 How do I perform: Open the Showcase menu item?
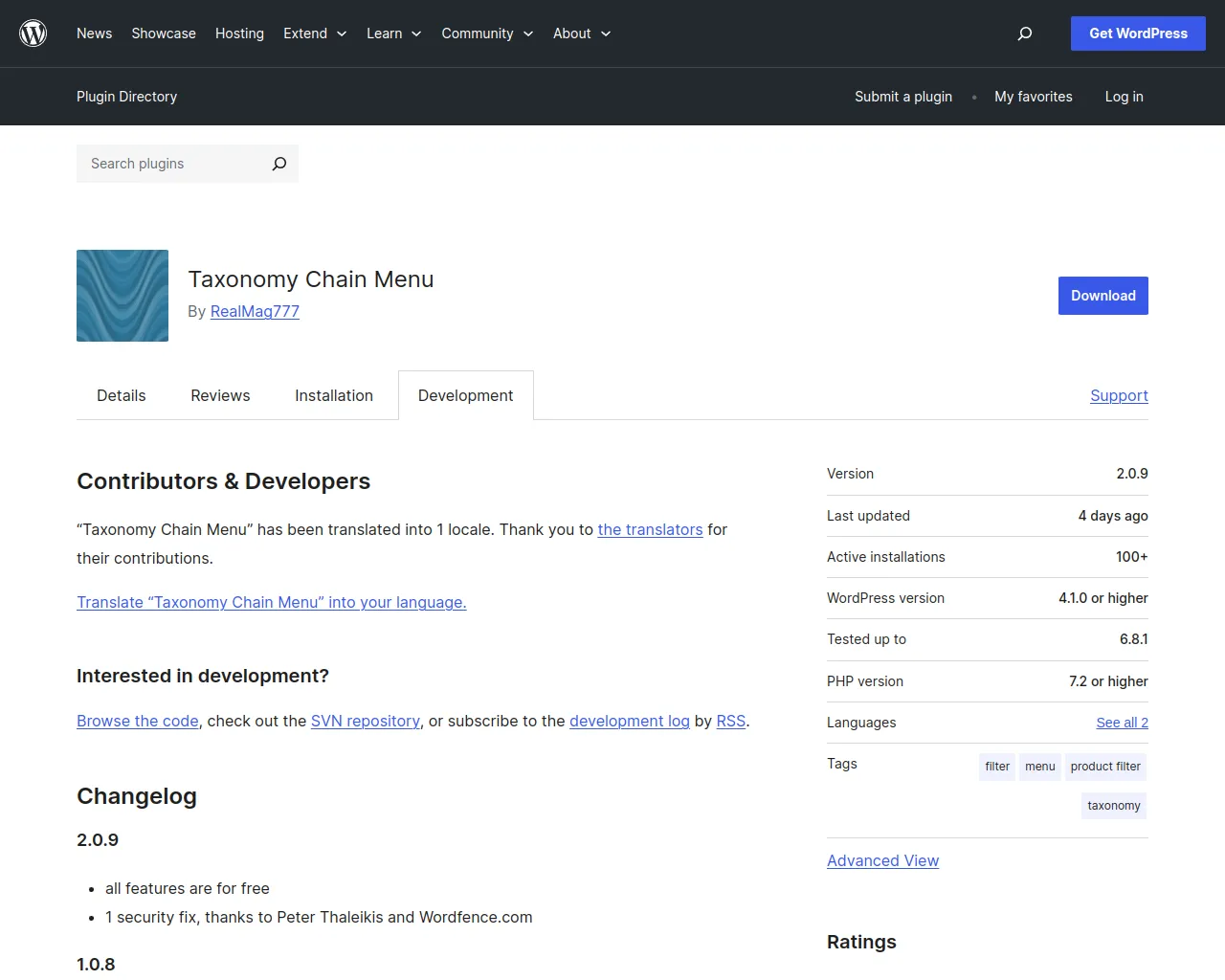(x=164, y=33)
